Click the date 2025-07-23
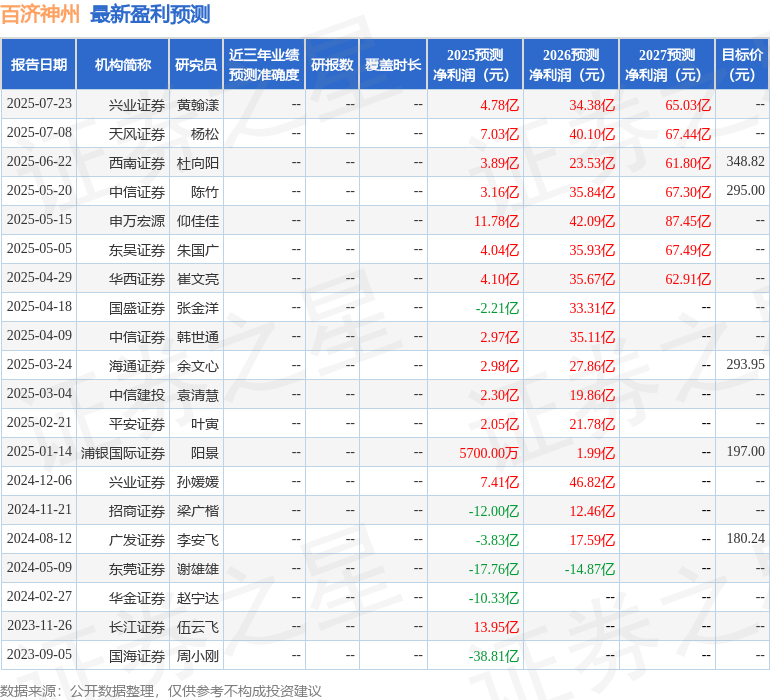The image size is (770, 700). 39,104
